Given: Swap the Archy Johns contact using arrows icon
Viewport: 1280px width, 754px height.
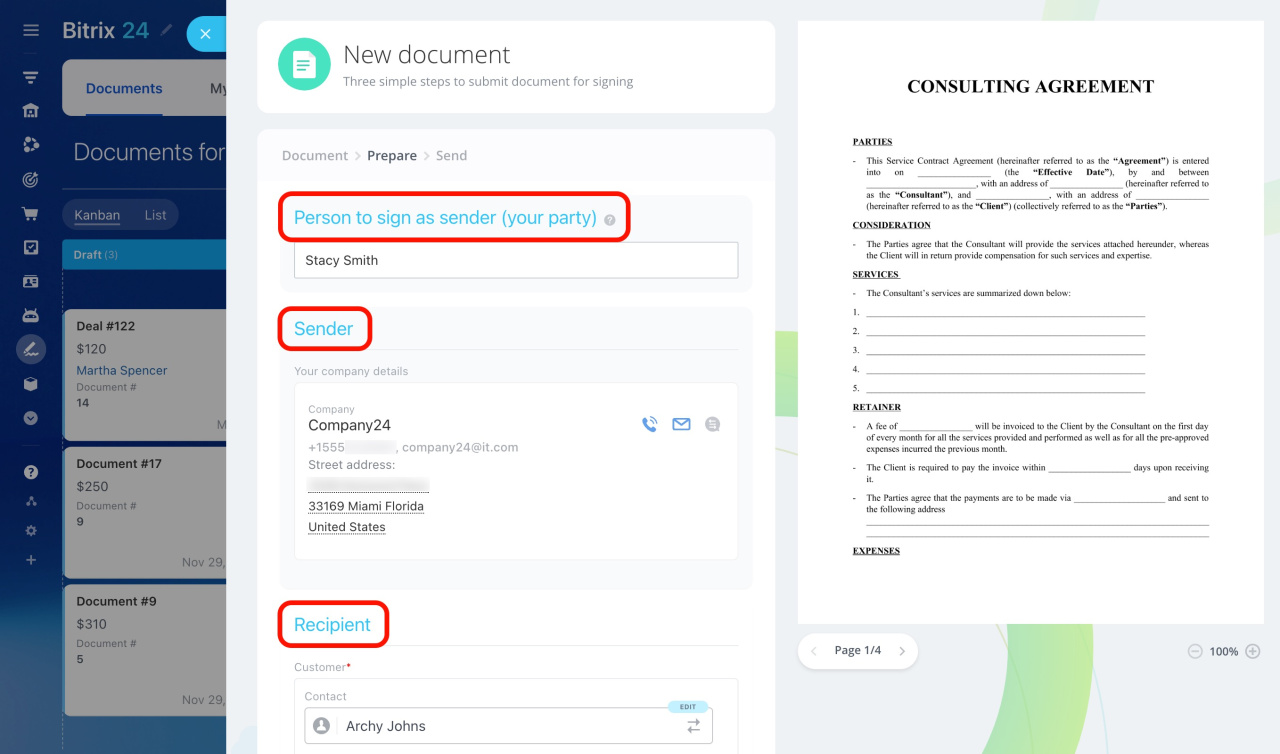Looking at the screenshot, I should click(693, 727).
